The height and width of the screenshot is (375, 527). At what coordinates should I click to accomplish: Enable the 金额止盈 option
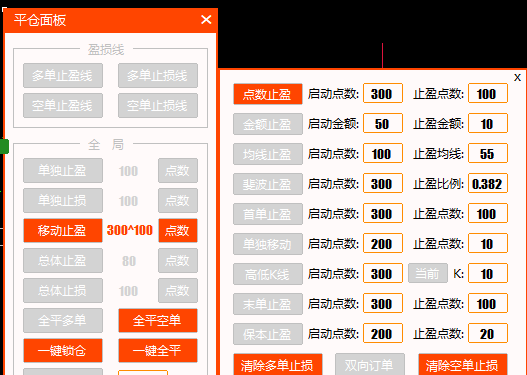(x=268, y=124)
